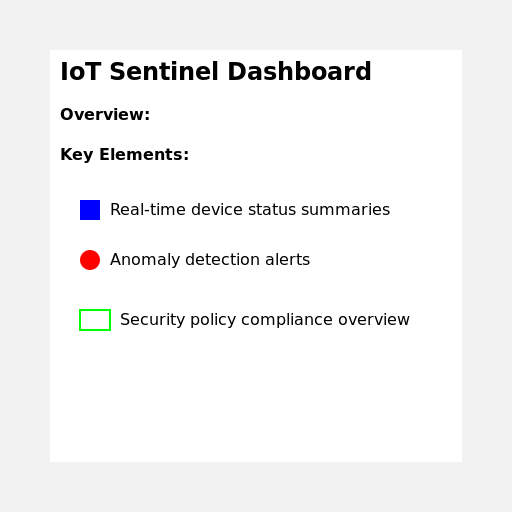Select the Overview: section heading

[105, 114]
